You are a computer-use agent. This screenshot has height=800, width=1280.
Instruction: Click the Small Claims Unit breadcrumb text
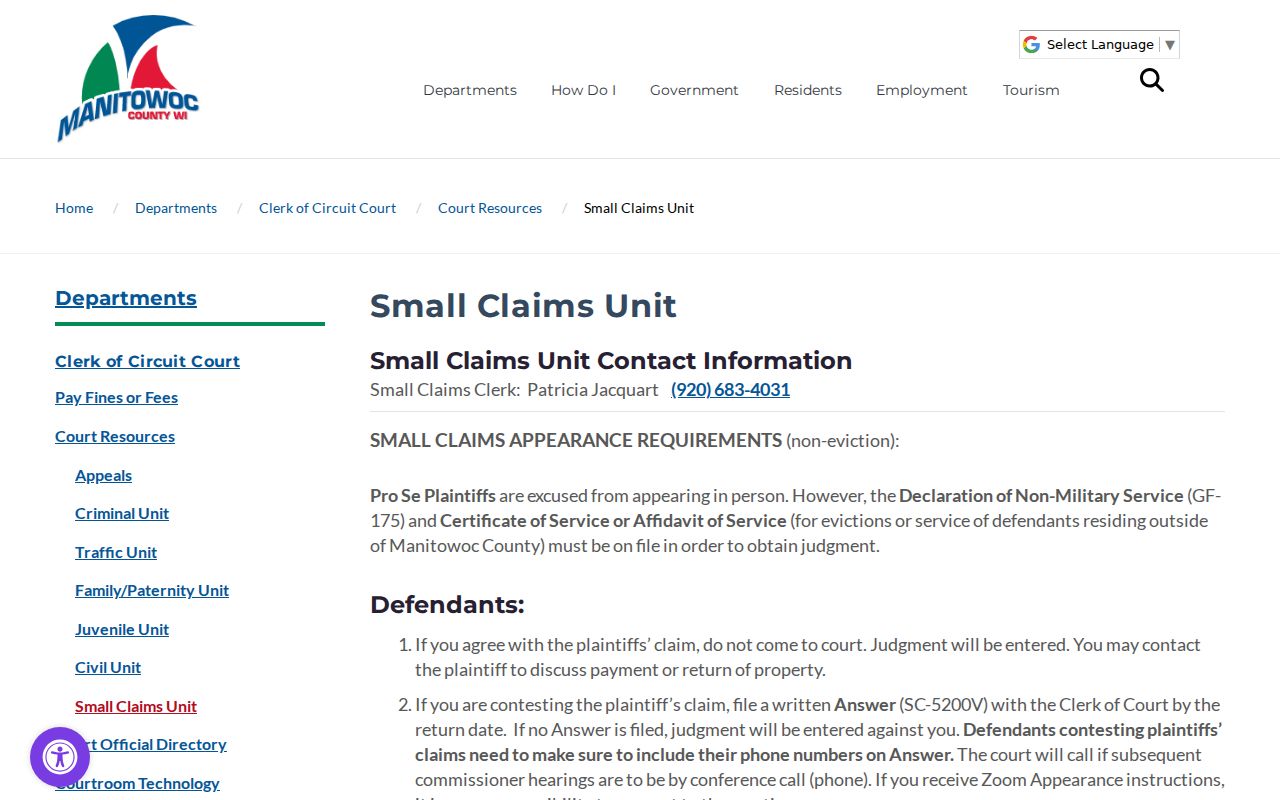(639, 208)
